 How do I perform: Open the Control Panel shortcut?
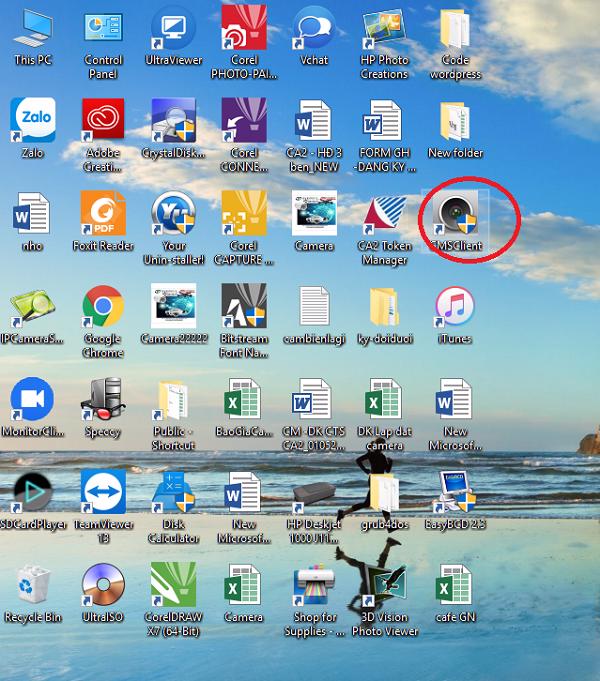coord(103,29)
